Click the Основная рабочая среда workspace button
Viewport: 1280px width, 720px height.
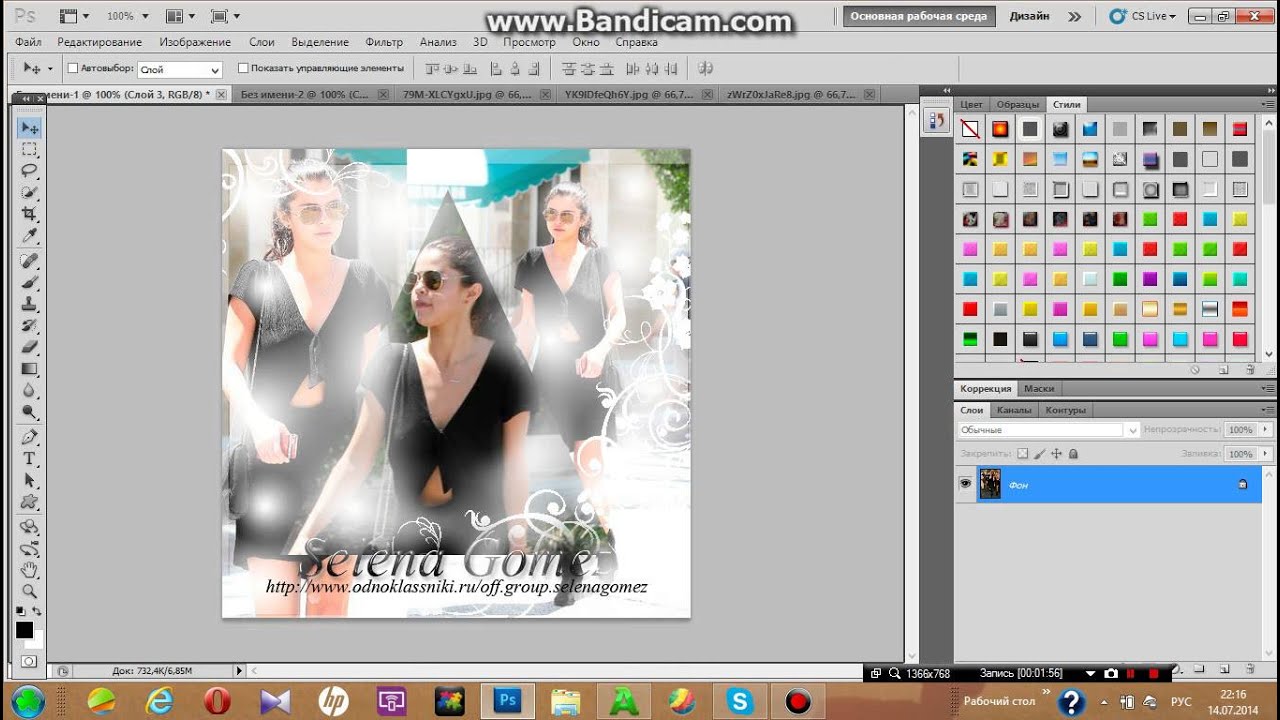pyautogui.click(x=918, y=17)
